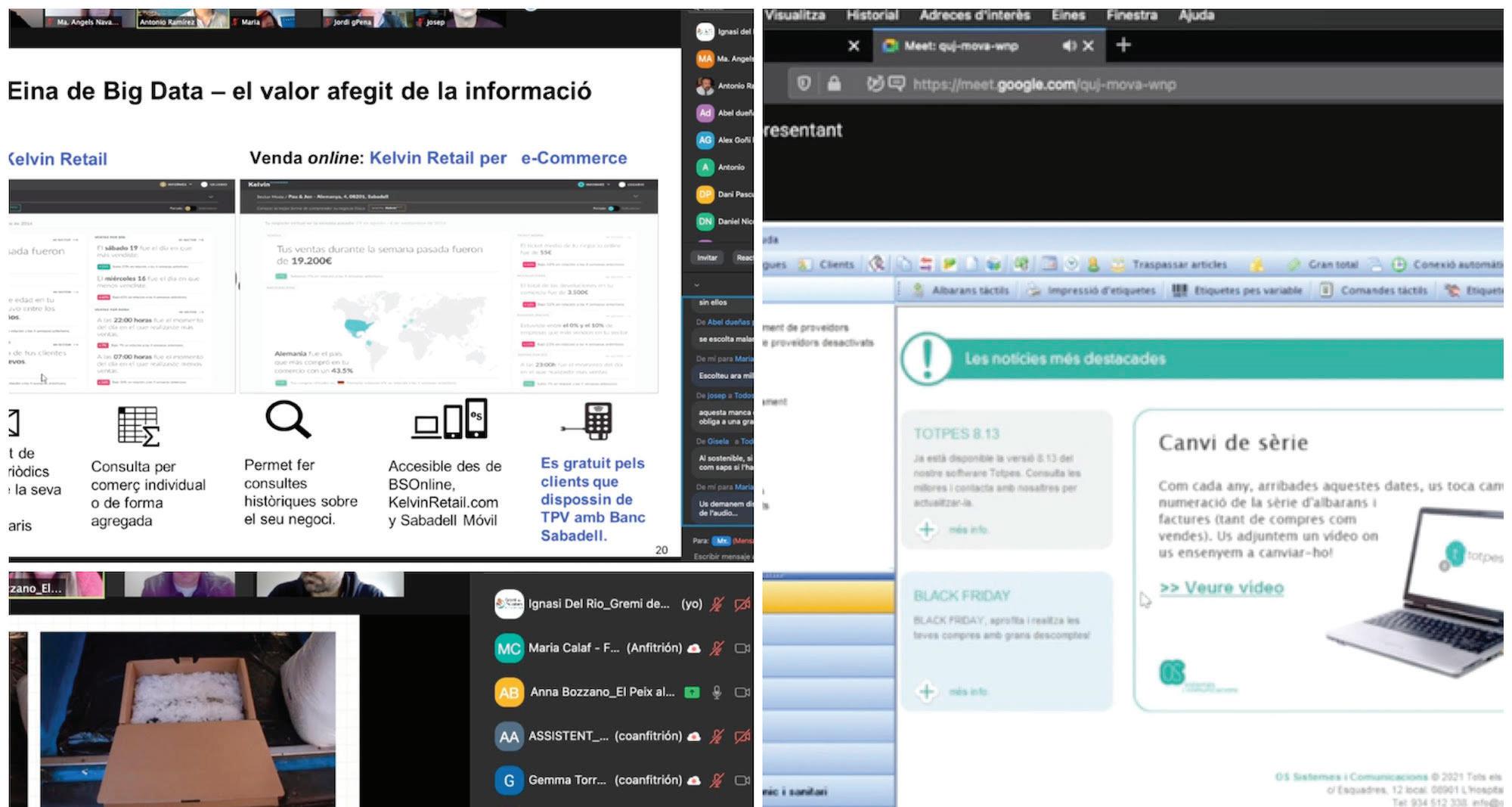Image resolution: width=1512 pixels, height=807 pixels.
Task: Open the Ajuda menu
Action: 1197,15
